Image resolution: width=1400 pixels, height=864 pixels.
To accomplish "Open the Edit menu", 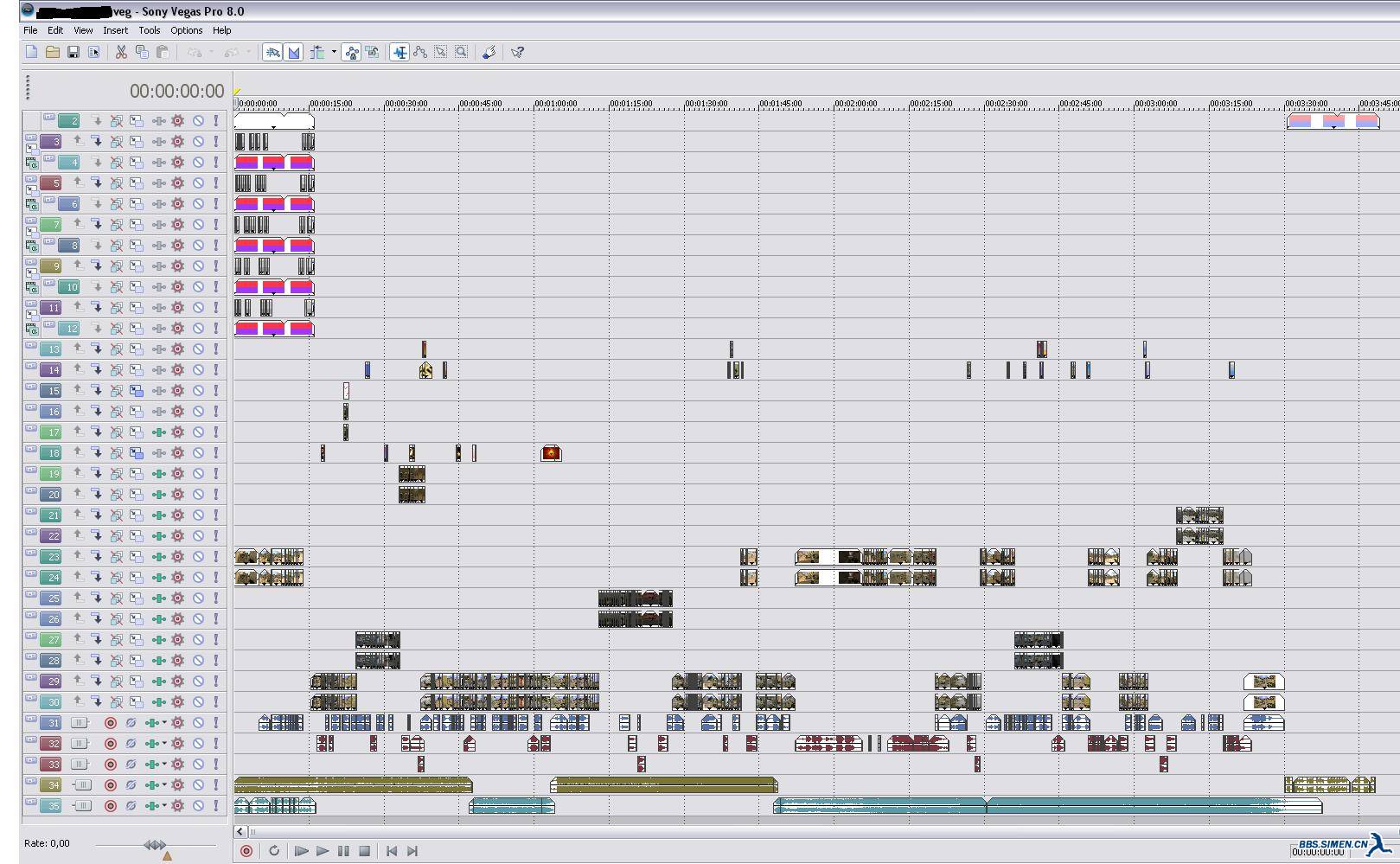I will 55,30.
